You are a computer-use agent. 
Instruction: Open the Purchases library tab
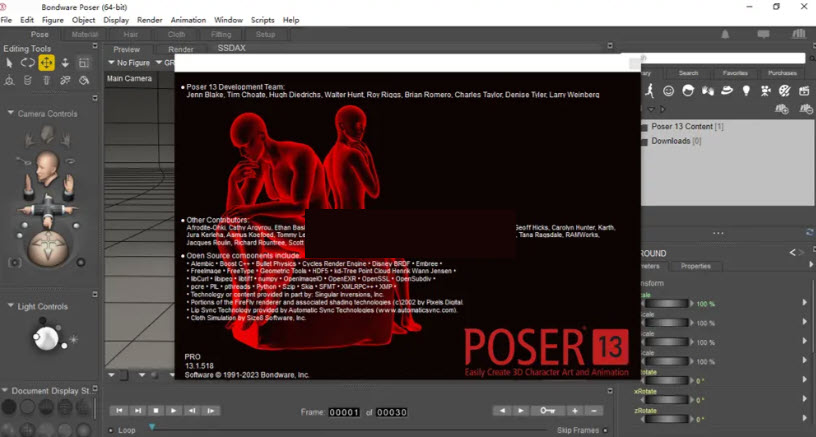pyautogui.click(x=782, y=73)
